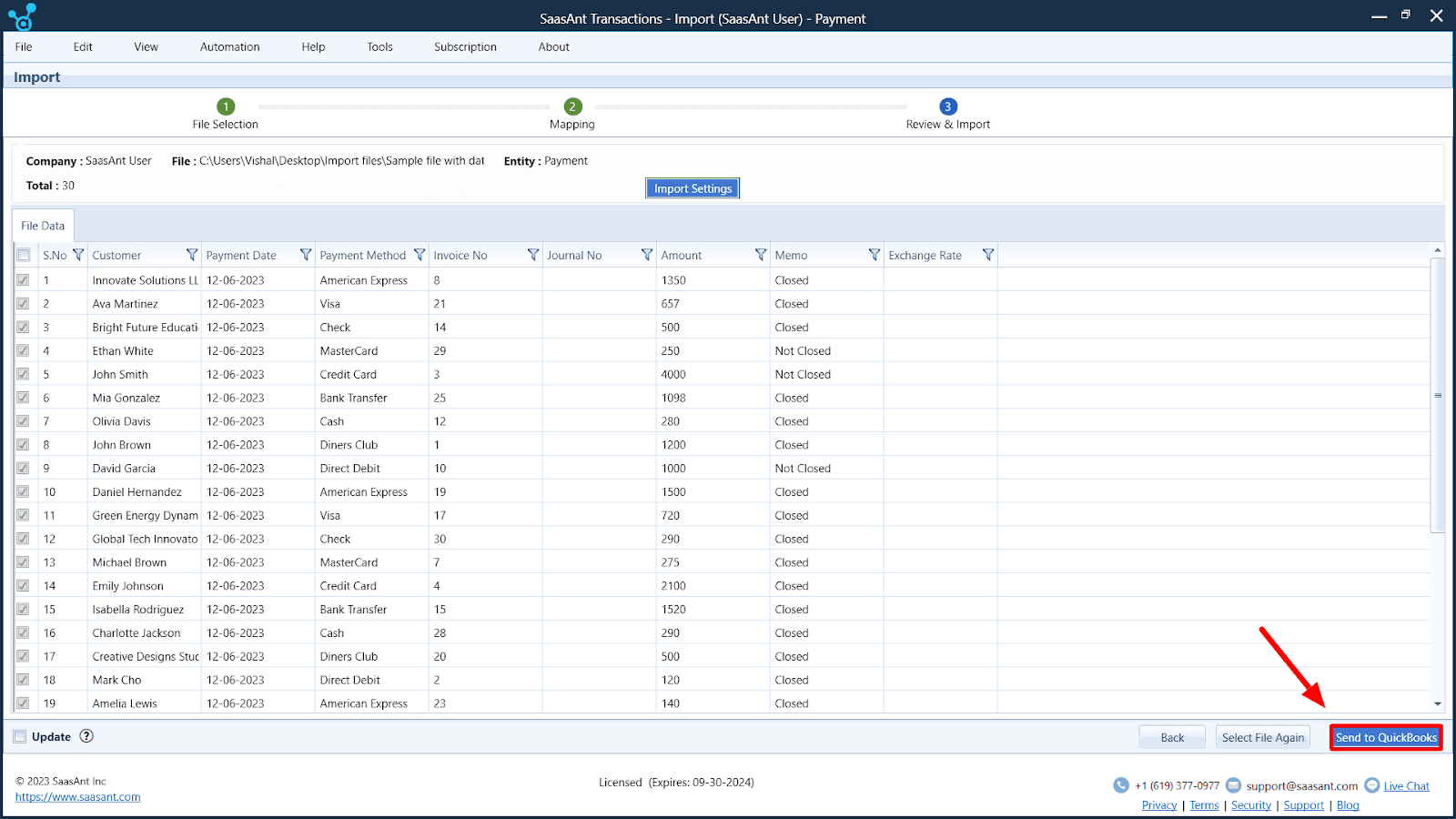The height and width of the screenshot is (819, 1456).
Task: Click Select File Again button
Action: (1263, 737)
